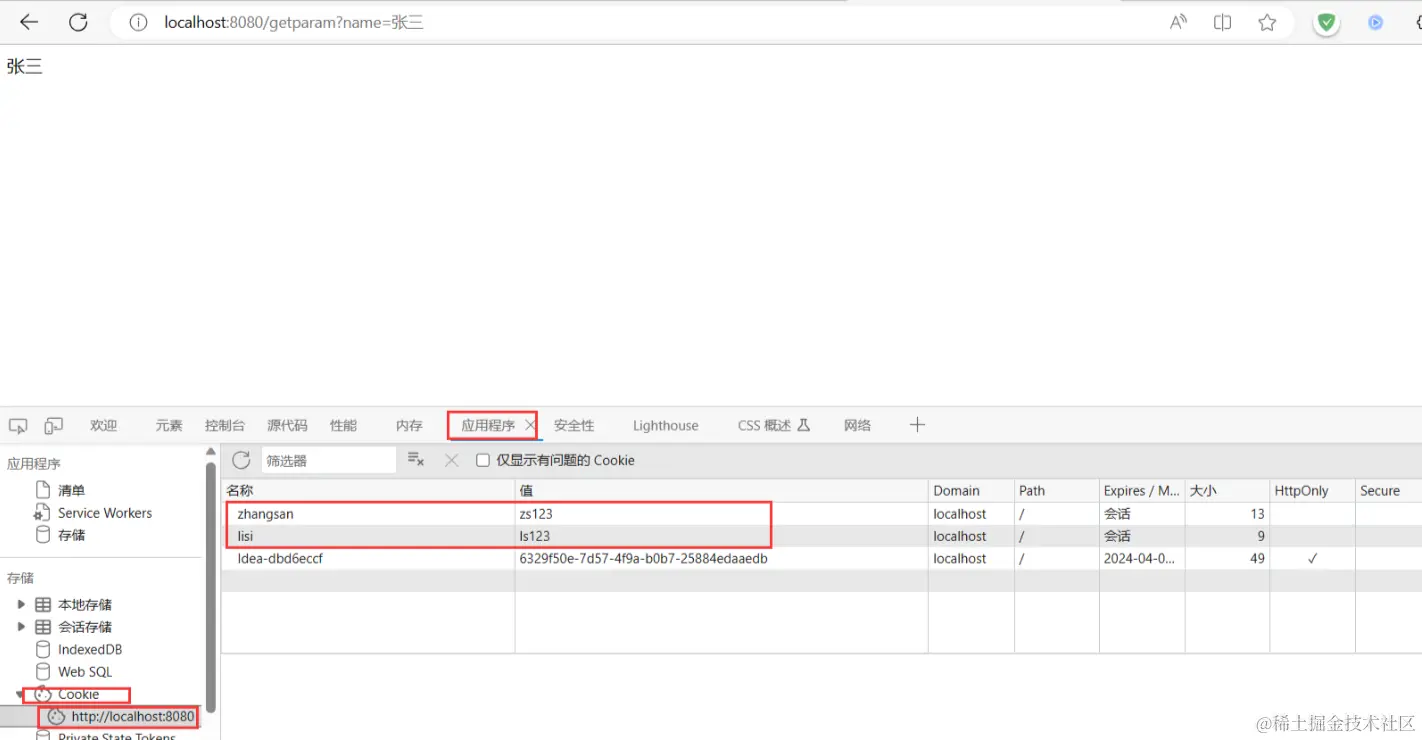1422x740 pixels.
Task: Sort by Path column header
Action: 1057,491
